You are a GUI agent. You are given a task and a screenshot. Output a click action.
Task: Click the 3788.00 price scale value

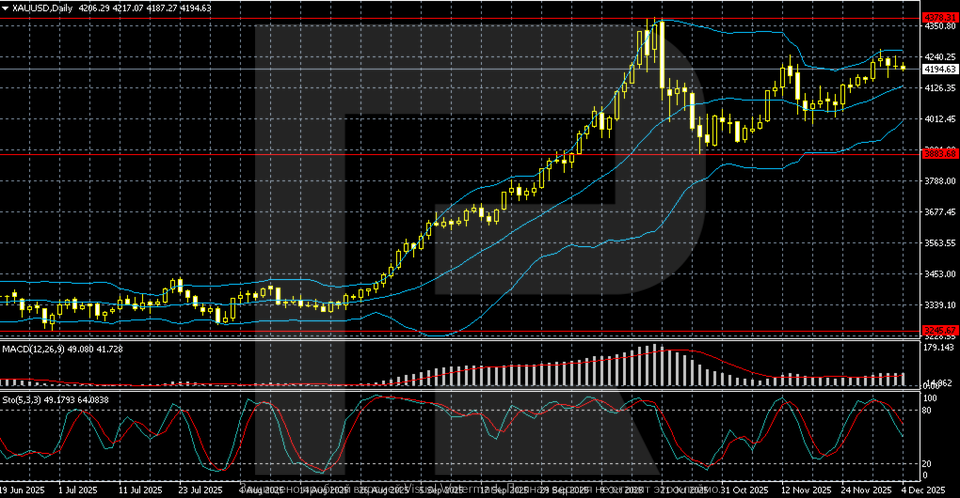click(x=939, y=181)
